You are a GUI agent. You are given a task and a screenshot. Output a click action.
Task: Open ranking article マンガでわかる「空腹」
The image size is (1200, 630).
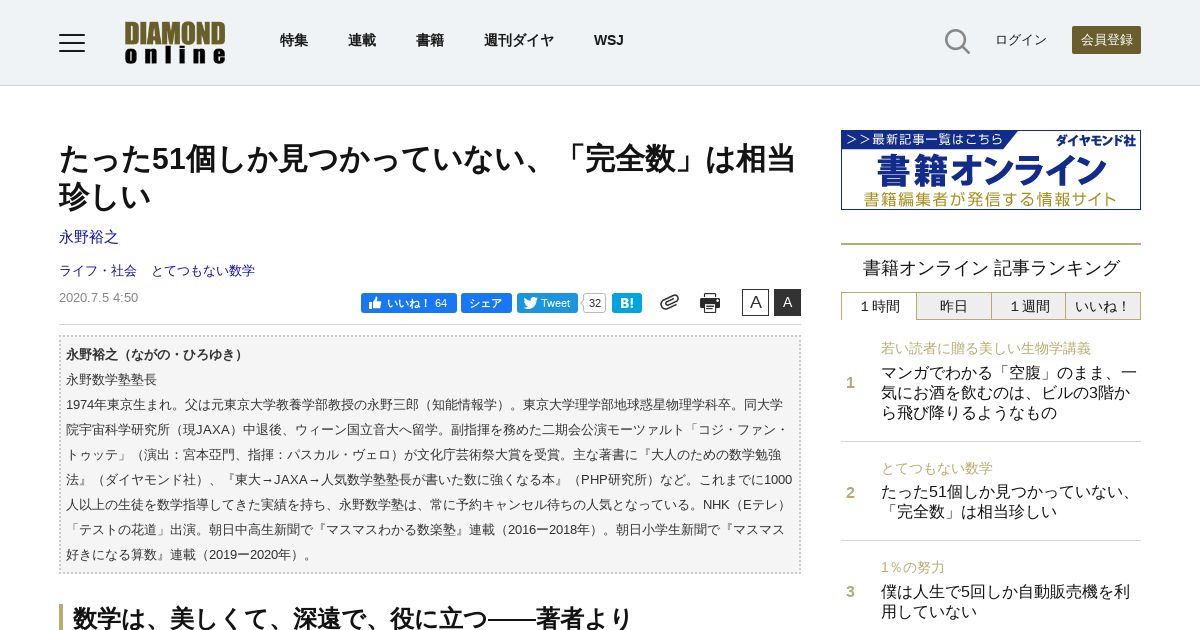click(x=1009, y=393)
